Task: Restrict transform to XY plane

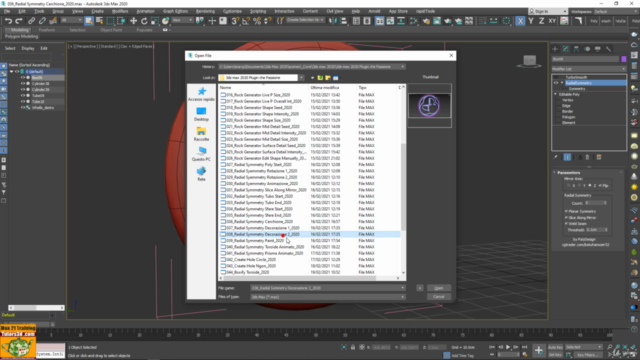Action: 552,21
